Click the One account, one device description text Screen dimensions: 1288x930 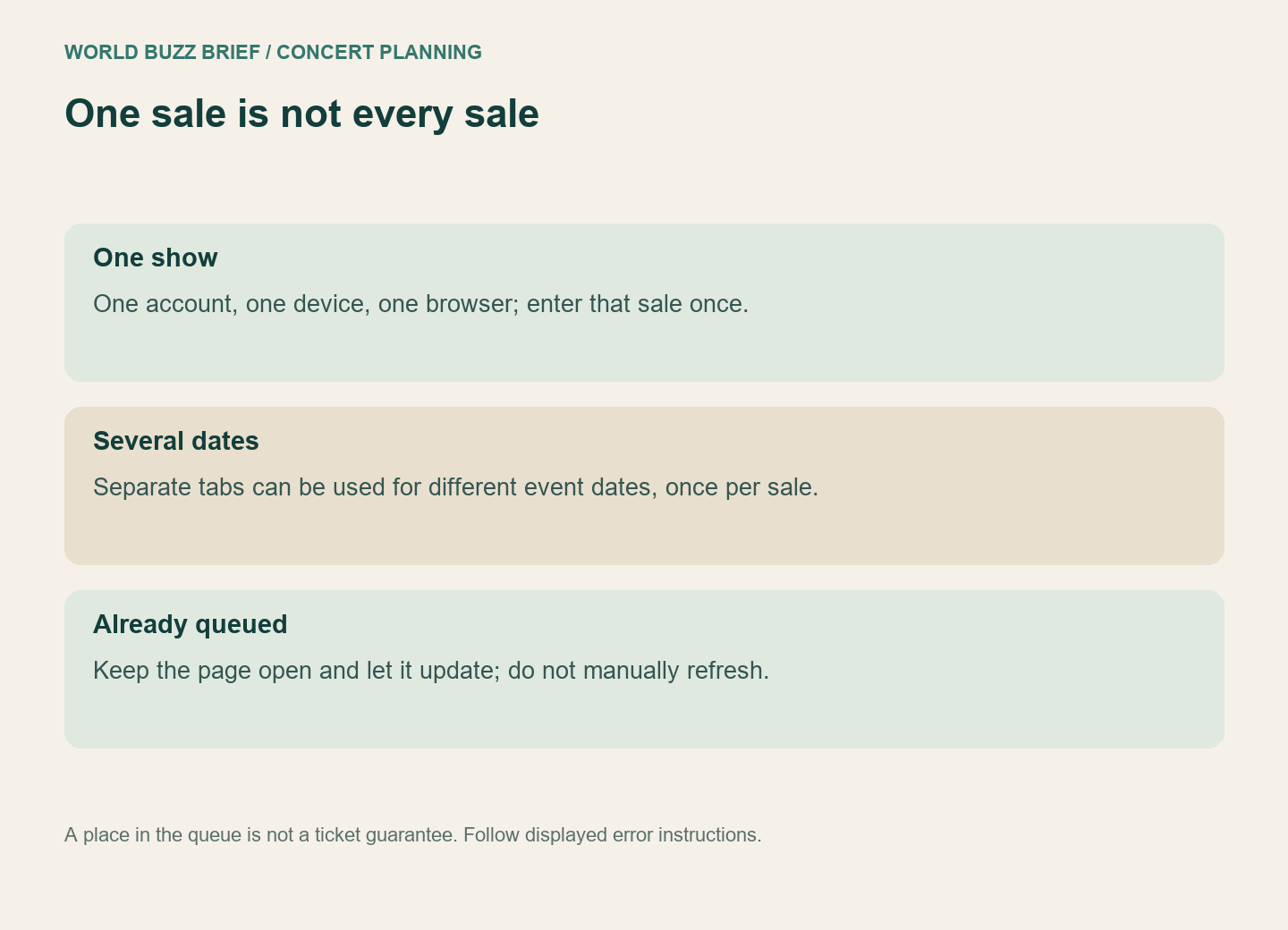pos(420,304)
